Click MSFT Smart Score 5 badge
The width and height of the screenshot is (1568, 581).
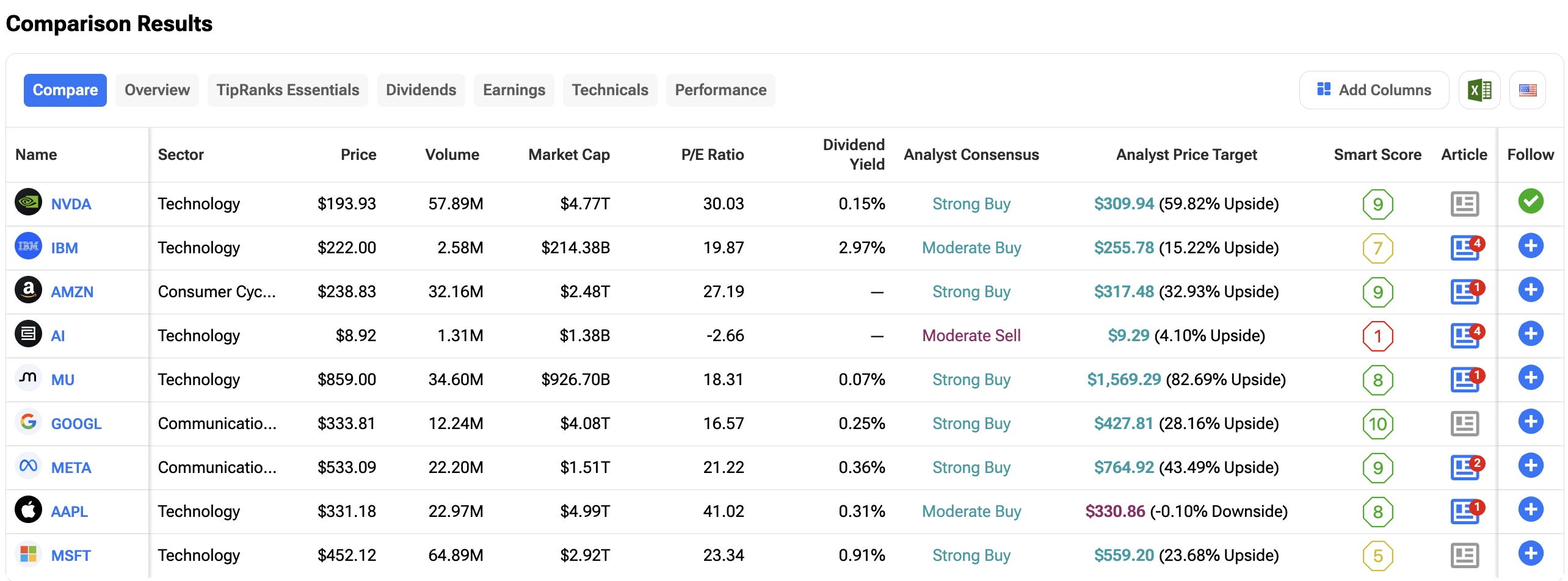(1377, 556)
